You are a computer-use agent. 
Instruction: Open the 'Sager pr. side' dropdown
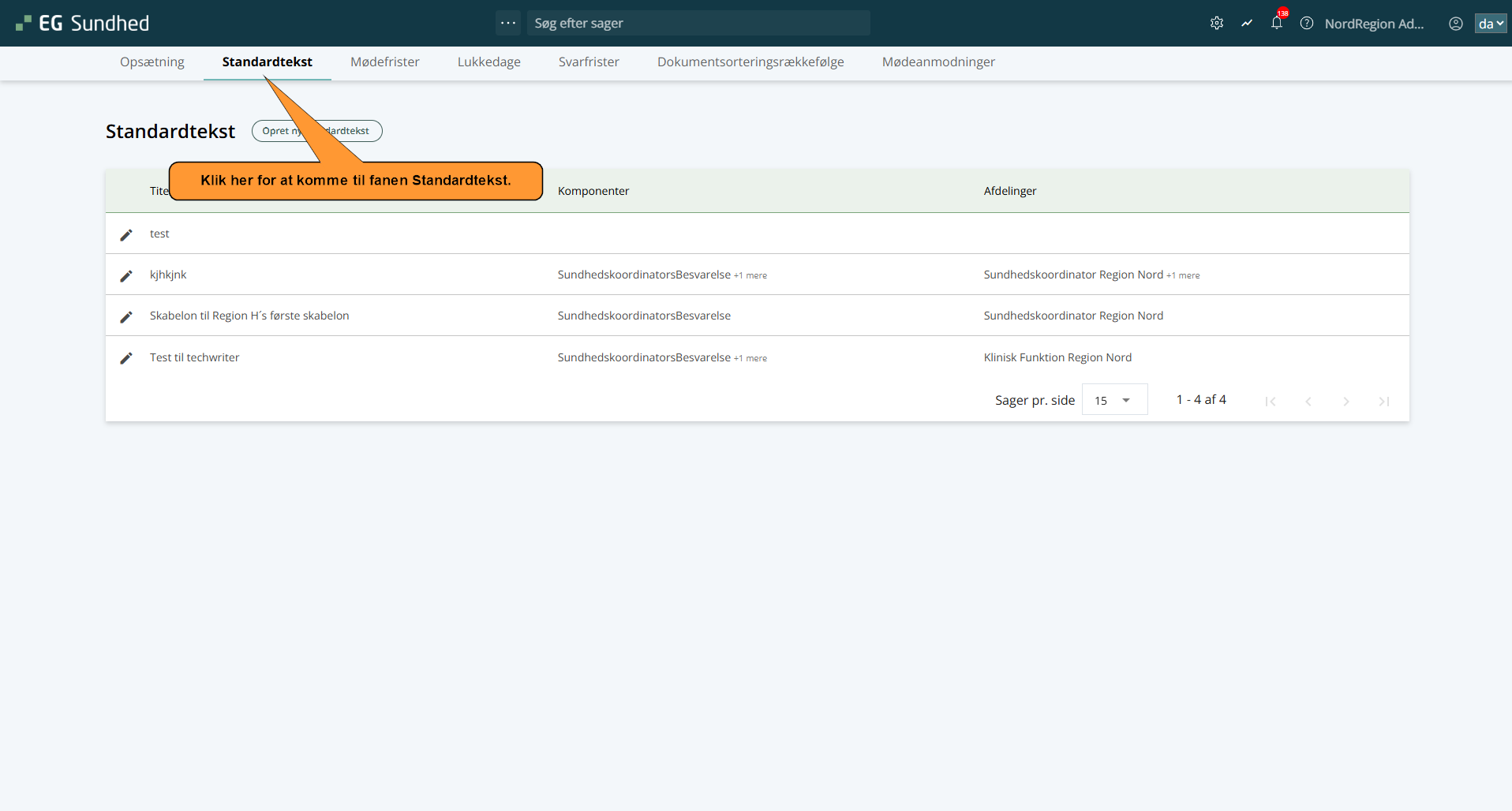click(1113, 400)
